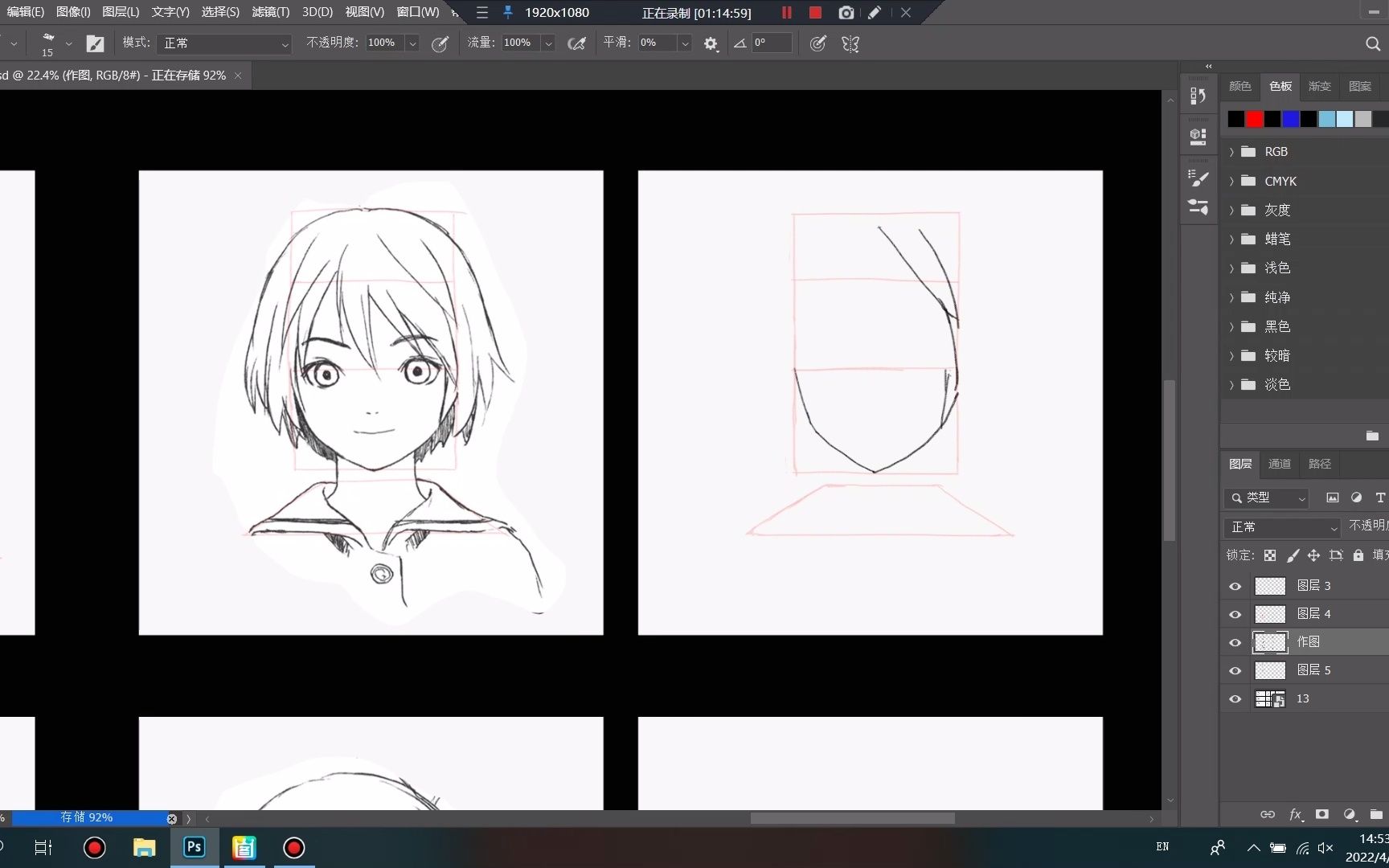Take a screenshot with recorder camera icon
The height and width of the screenshot is (868, 1389).
coord(846,13)
